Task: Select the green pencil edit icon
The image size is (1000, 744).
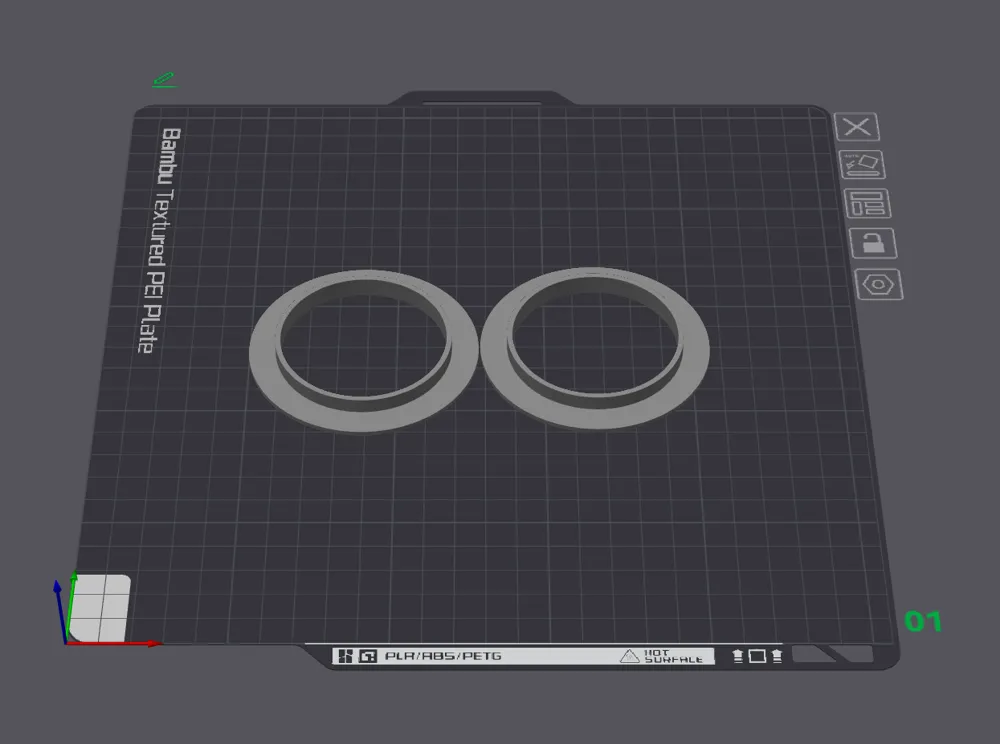Action: 163,79
